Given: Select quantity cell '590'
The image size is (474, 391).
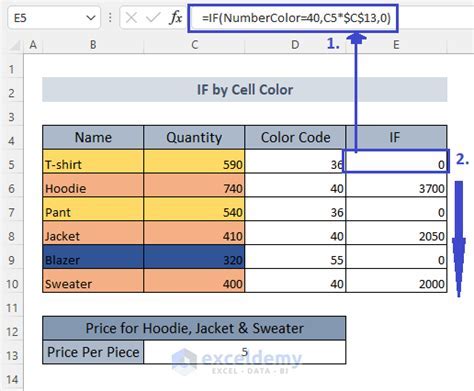Looking at the screenshot, I should coord(194,161).
